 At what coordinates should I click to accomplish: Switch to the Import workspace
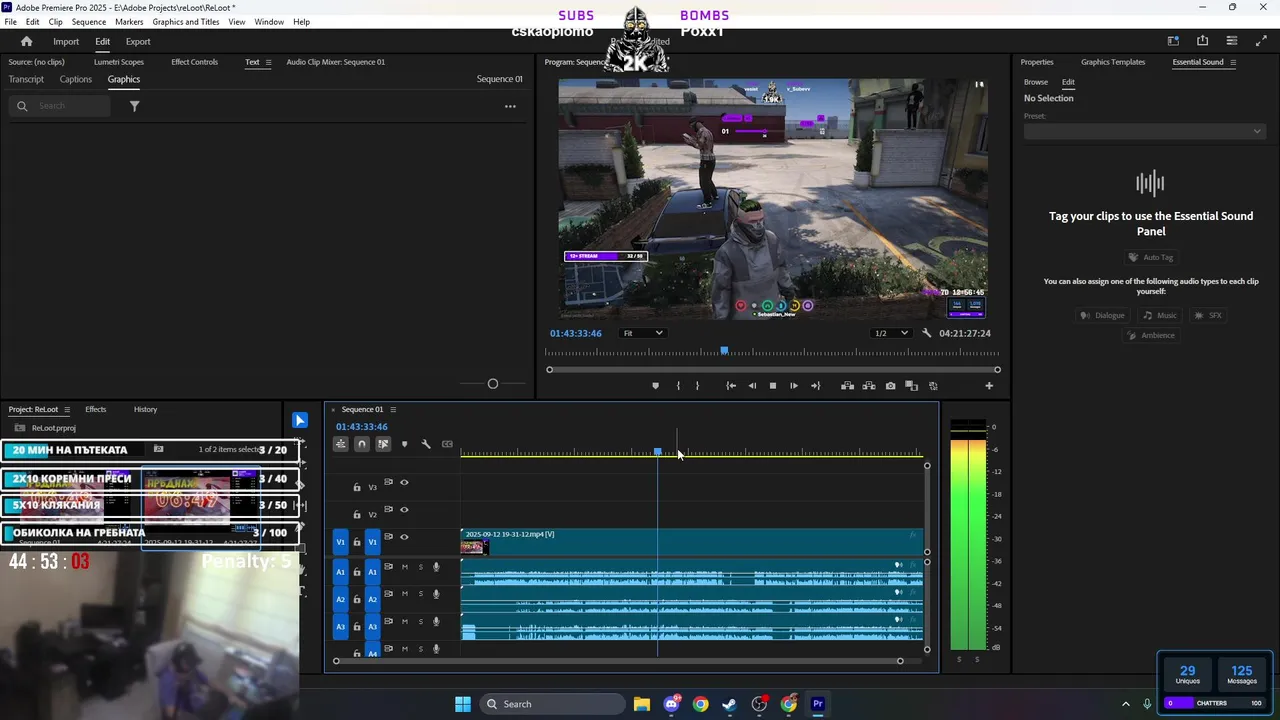pos(66,41)
